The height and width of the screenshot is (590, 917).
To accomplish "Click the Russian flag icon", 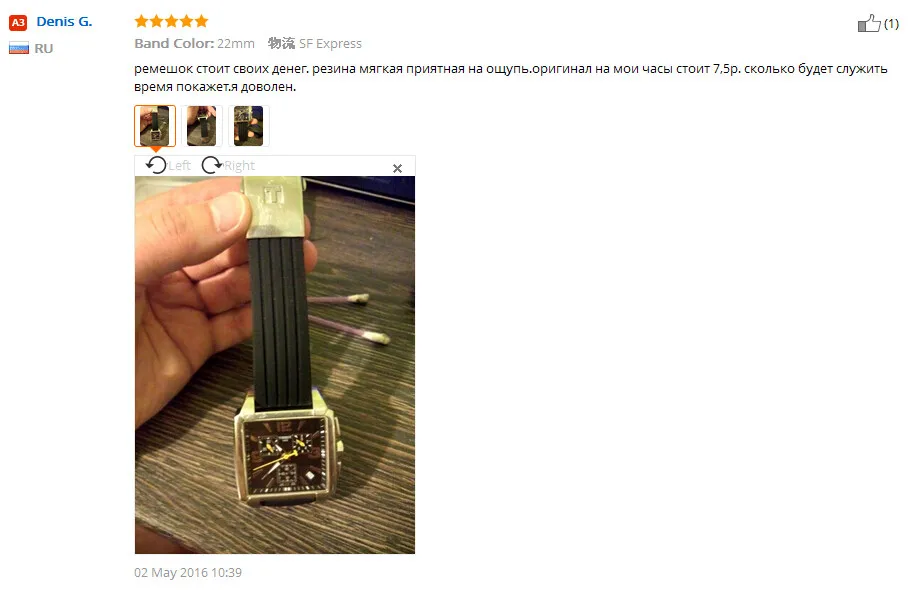I will point(19,48).
